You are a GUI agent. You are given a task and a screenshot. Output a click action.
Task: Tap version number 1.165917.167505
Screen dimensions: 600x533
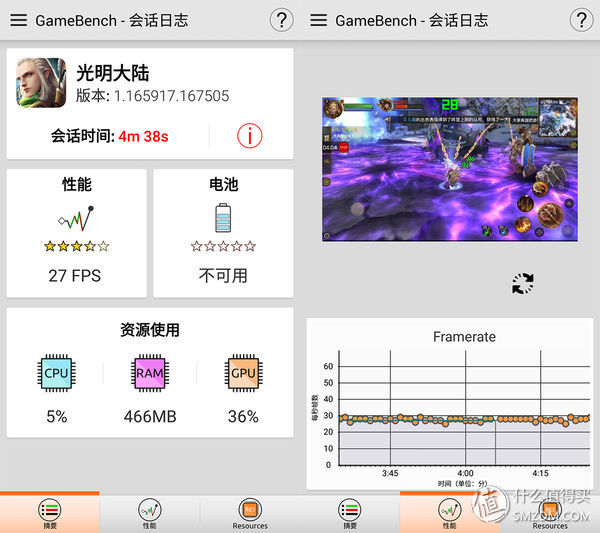(171, 96)
